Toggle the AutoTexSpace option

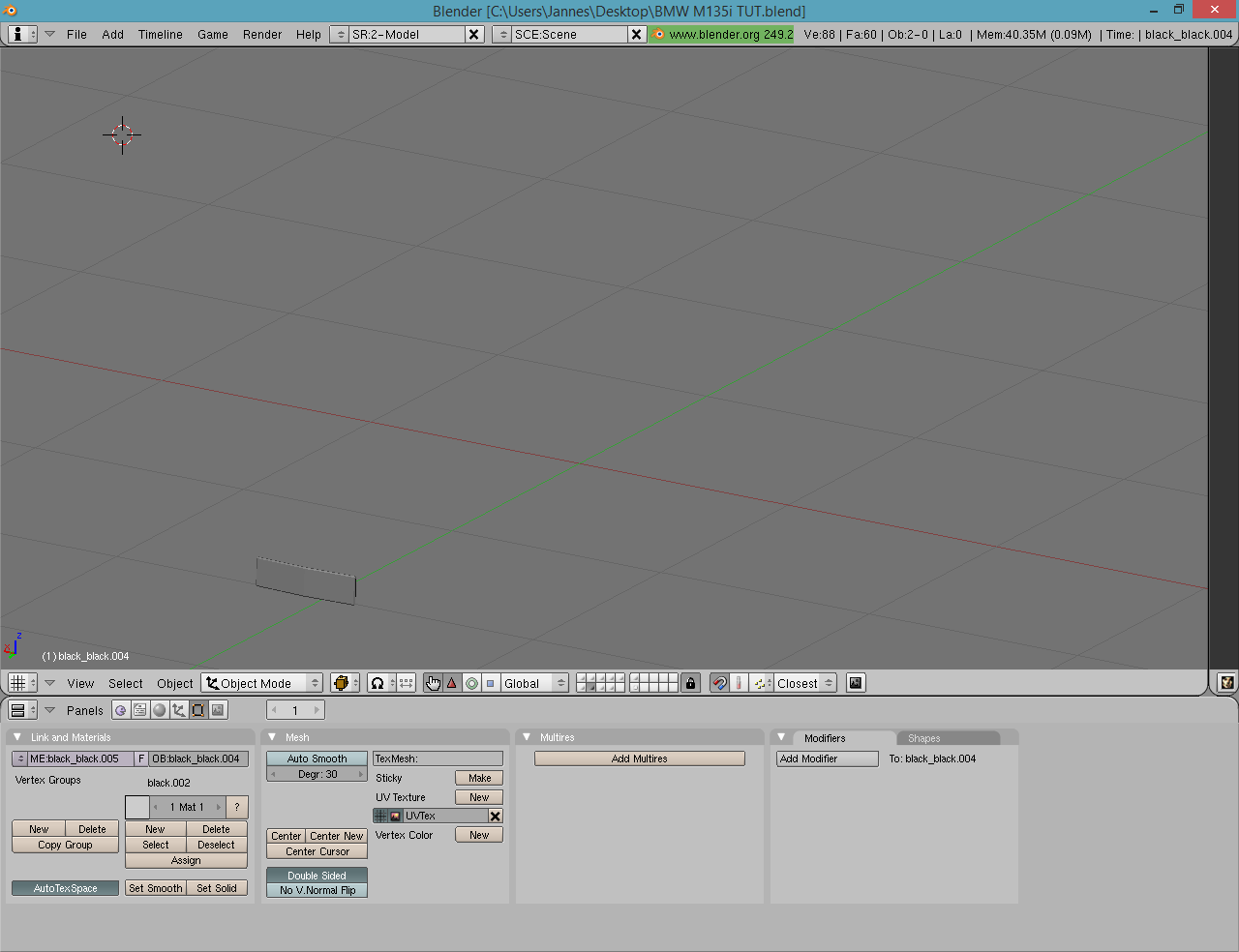pos(65,888)
